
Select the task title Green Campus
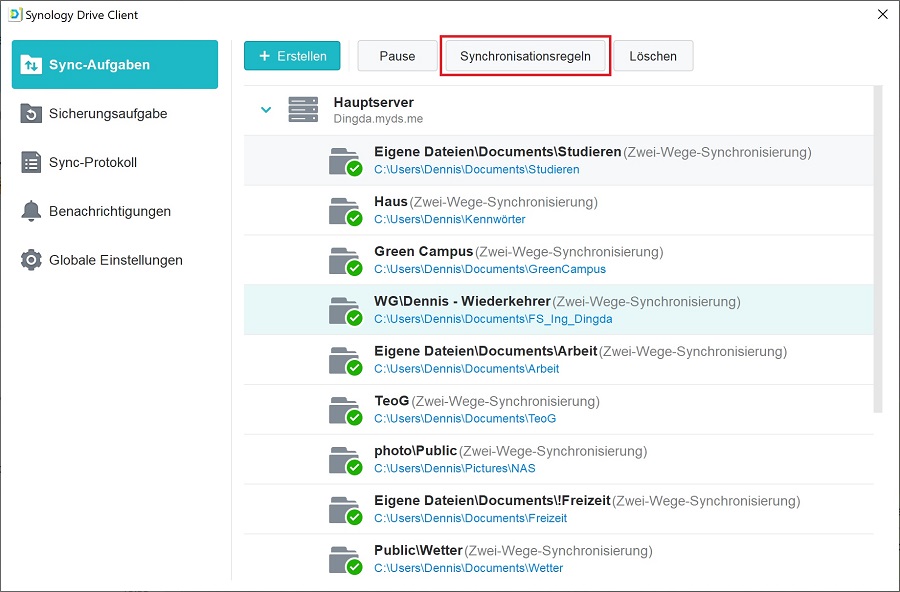click(x=424, y=251)
